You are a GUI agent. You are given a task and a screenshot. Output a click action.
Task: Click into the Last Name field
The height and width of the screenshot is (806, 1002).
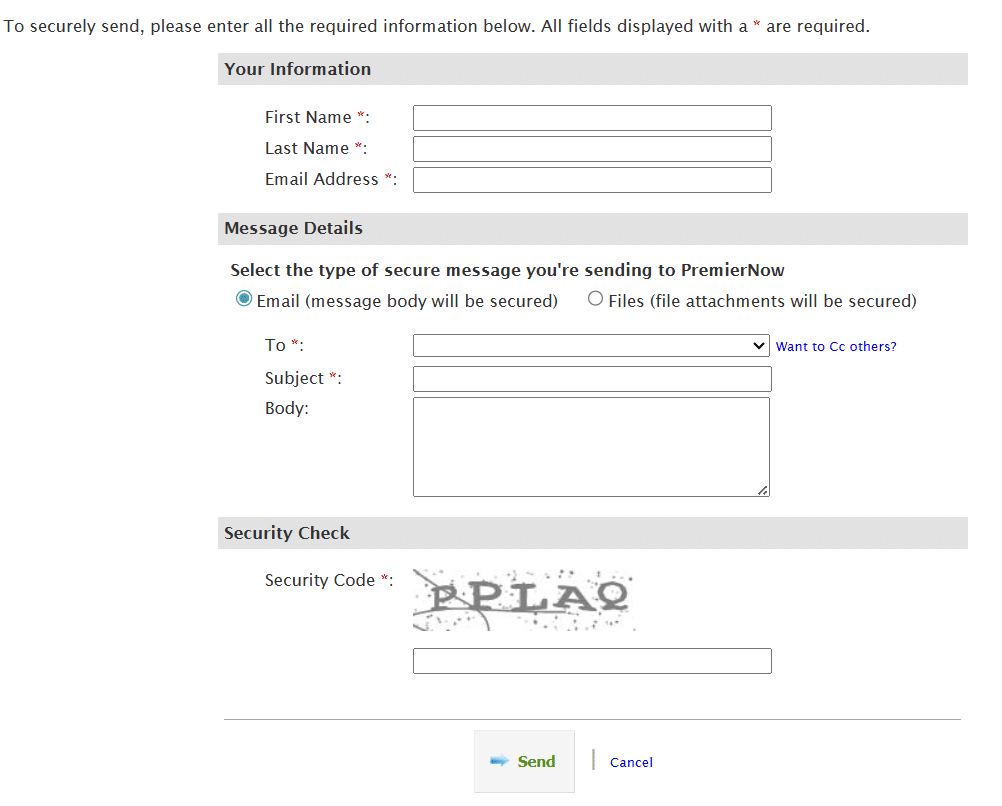592,149
